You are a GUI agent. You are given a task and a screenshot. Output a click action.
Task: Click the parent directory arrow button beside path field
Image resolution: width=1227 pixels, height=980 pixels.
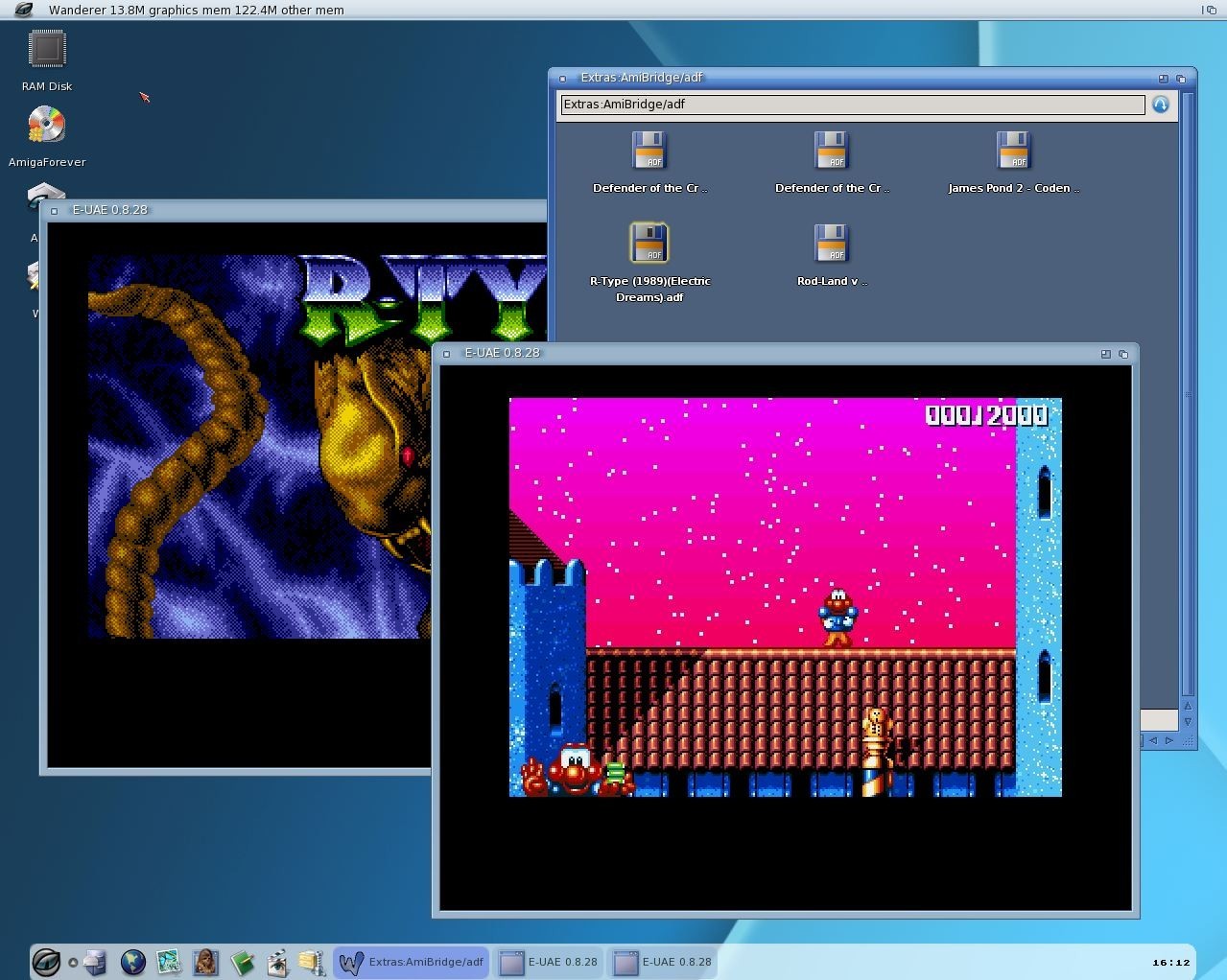pyautogui.click(x=1161, y=105)
